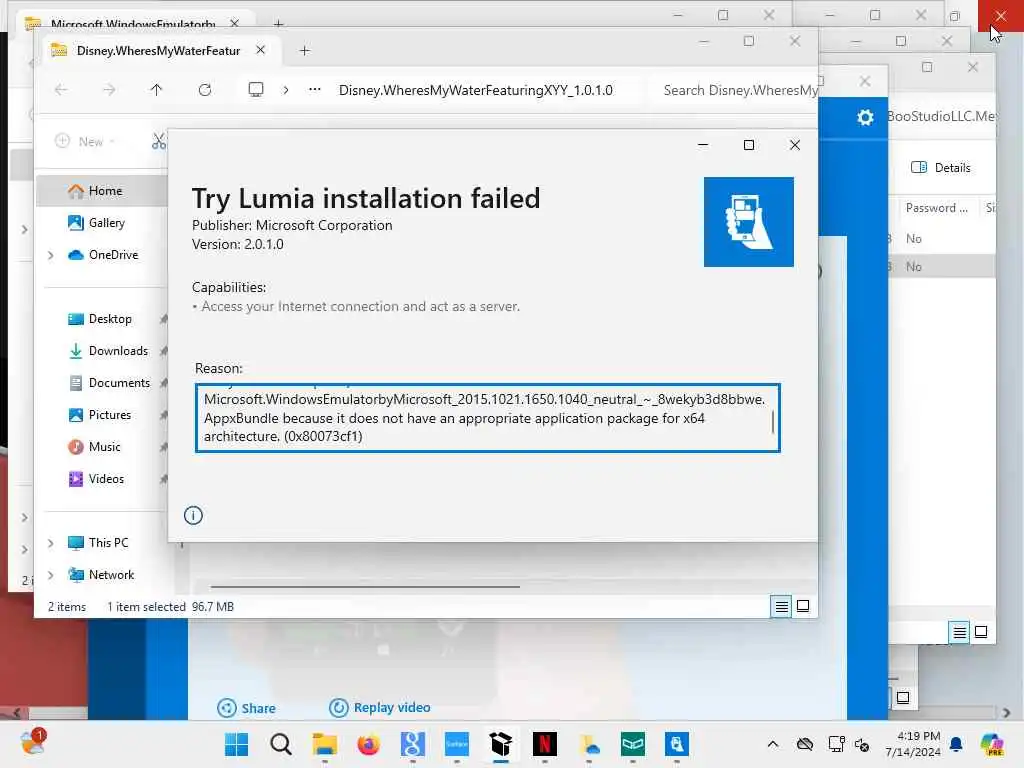Screen dimensions: 1024x768
Task: Click the blue tile app on taskbar
Action: click(456, 744)
